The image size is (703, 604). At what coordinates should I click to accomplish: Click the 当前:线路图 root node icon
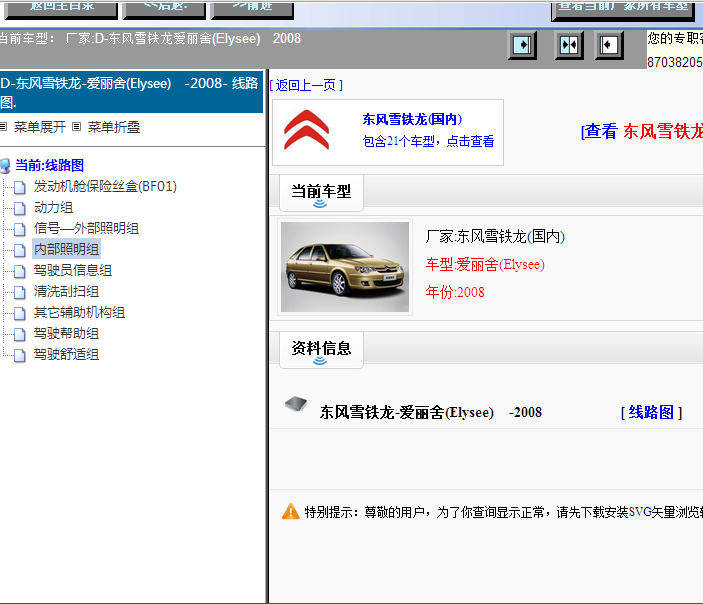click(x=5, y=165)
